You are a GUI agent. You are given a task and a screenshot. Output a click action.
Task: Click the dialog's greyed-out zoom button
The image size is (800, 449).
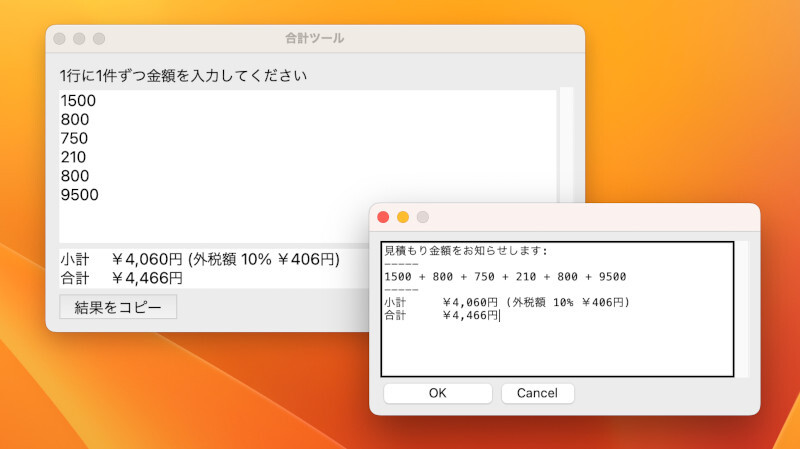pos(423,217)
